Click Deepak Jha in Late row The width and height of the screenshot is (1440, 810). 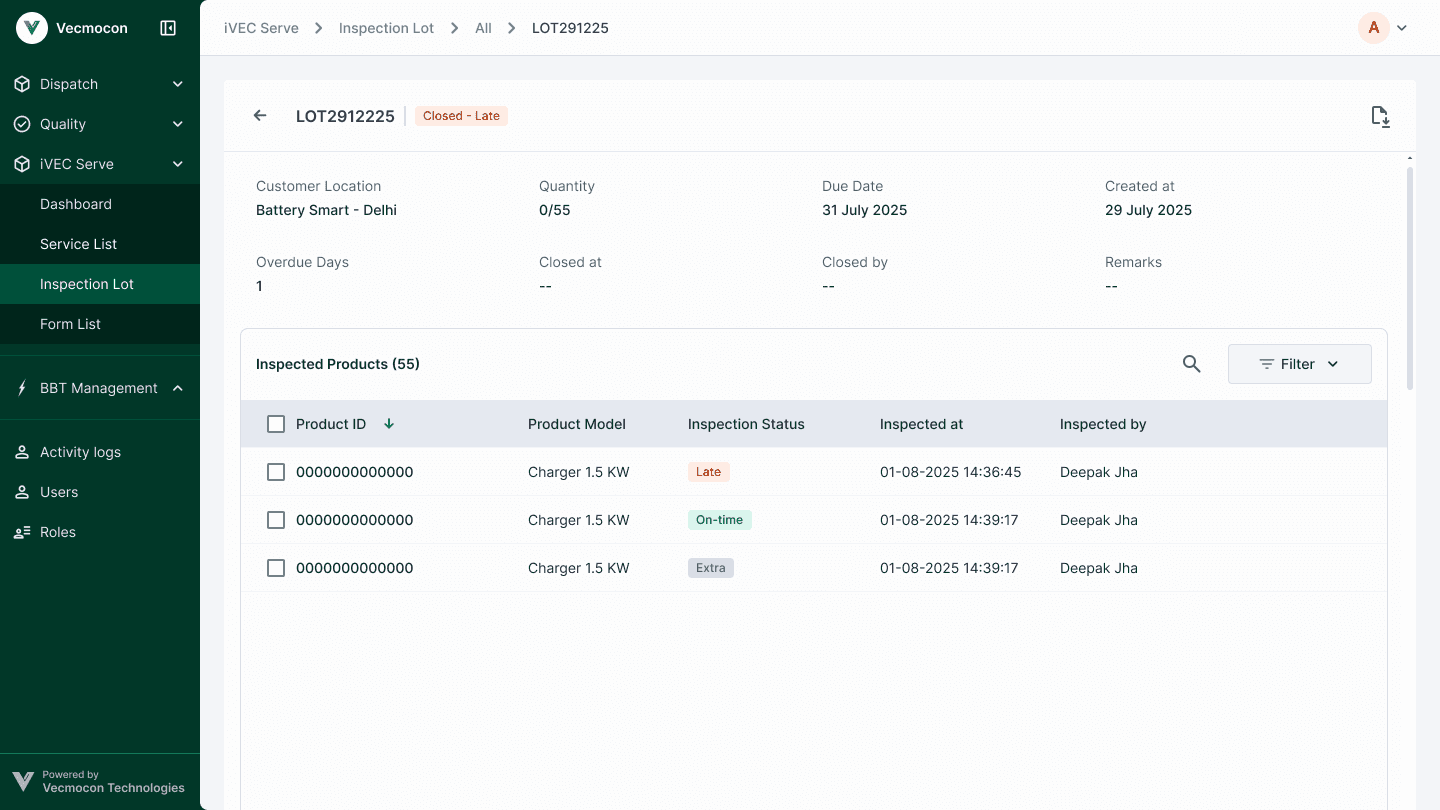tap(1099, 472)
